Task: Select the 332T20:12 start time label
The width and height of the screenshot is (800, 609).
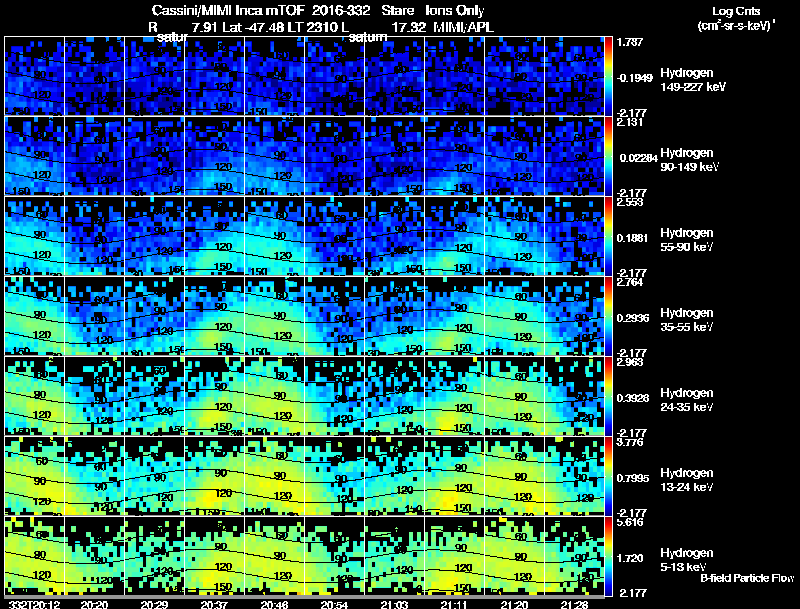Action: (35, 604)
